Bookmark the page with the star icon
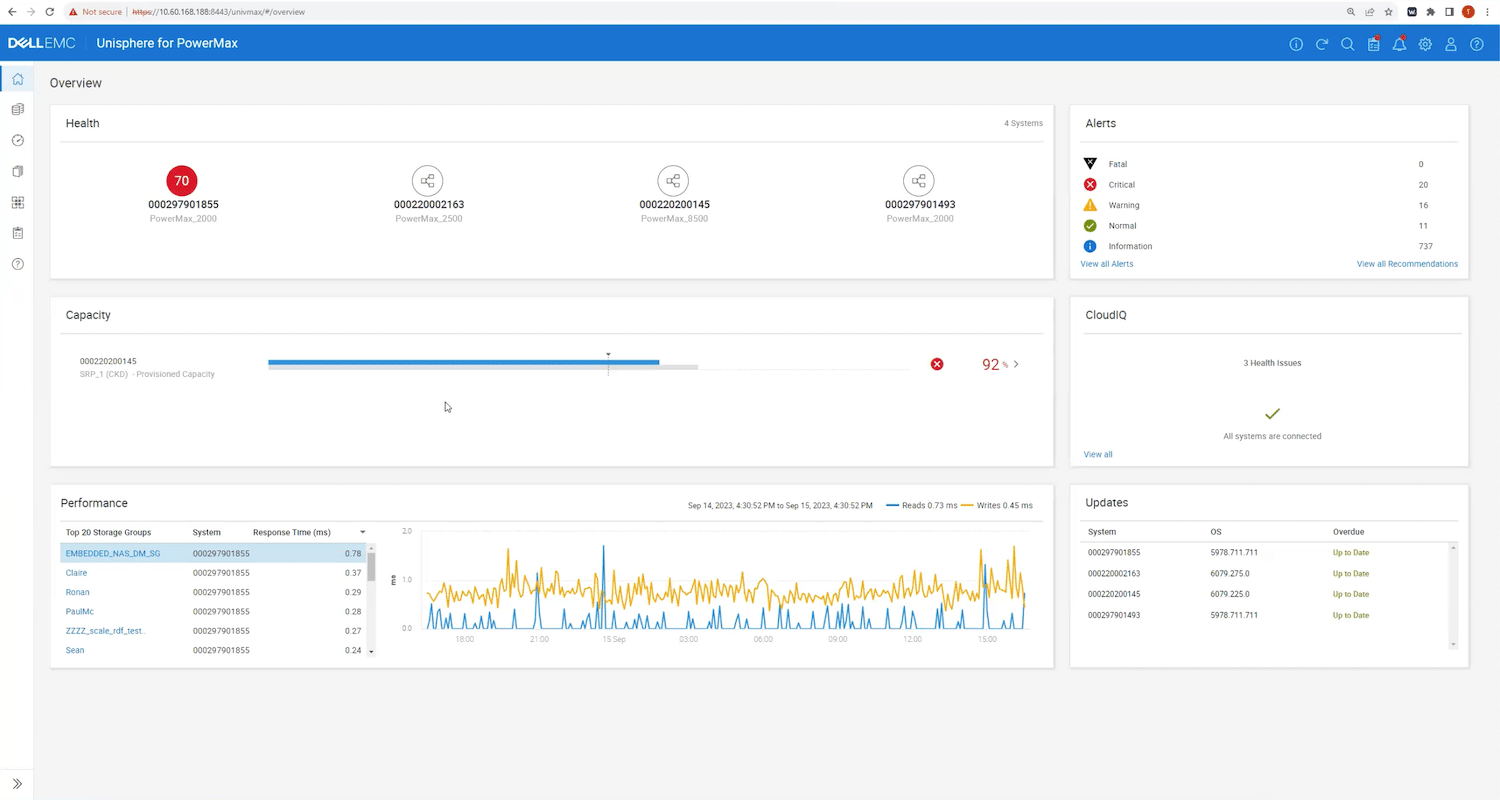1500x800 pixels. (1388, 12)
